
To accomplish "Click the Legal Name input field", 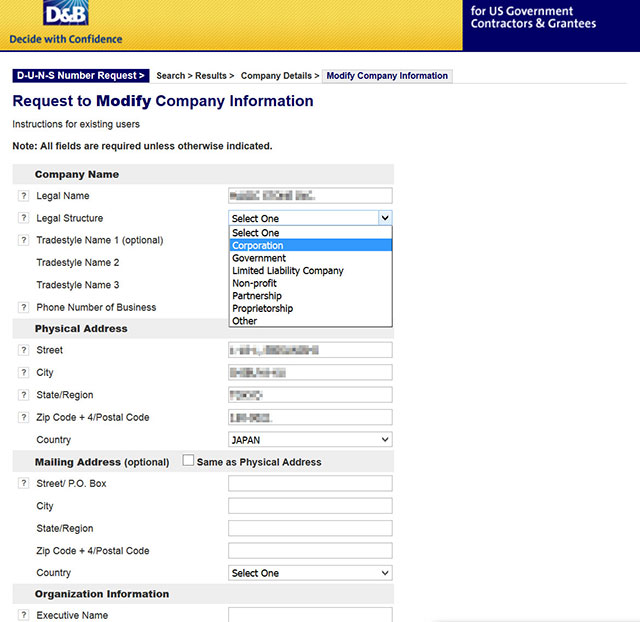I will tap(310, 195).
